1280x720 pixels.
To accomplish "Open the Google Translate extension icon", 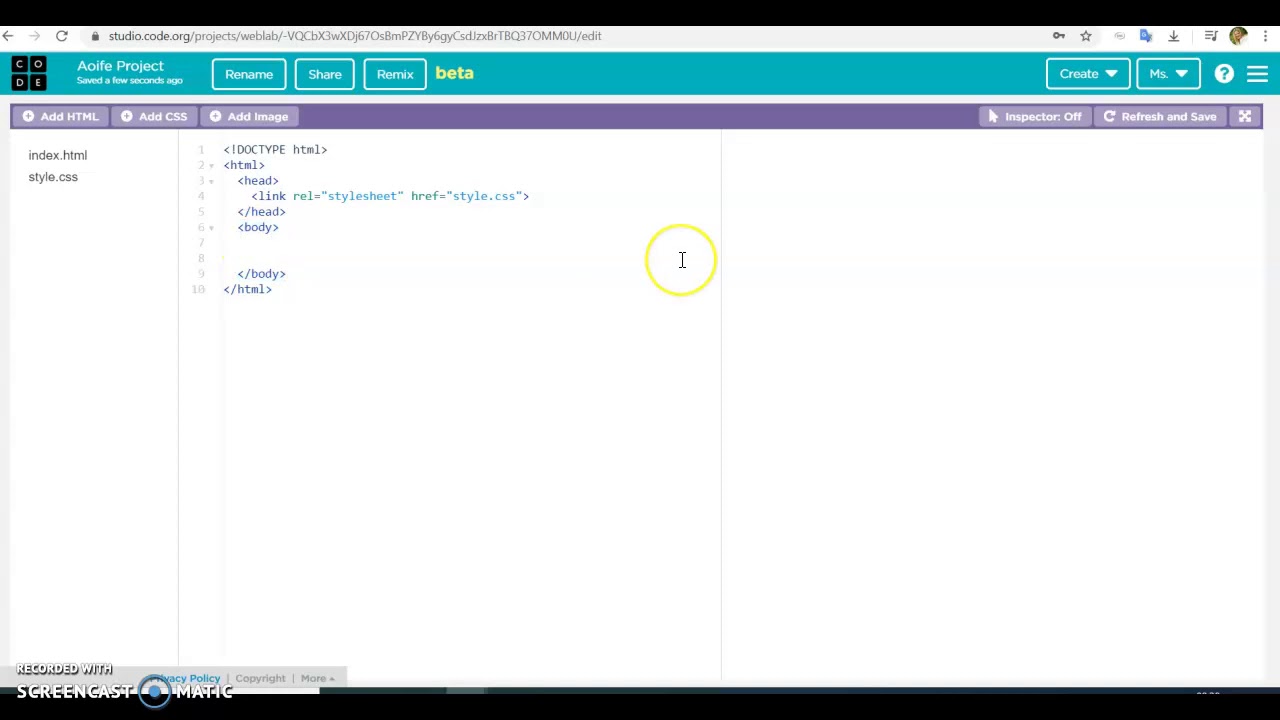I will (x=1146, y=36).
